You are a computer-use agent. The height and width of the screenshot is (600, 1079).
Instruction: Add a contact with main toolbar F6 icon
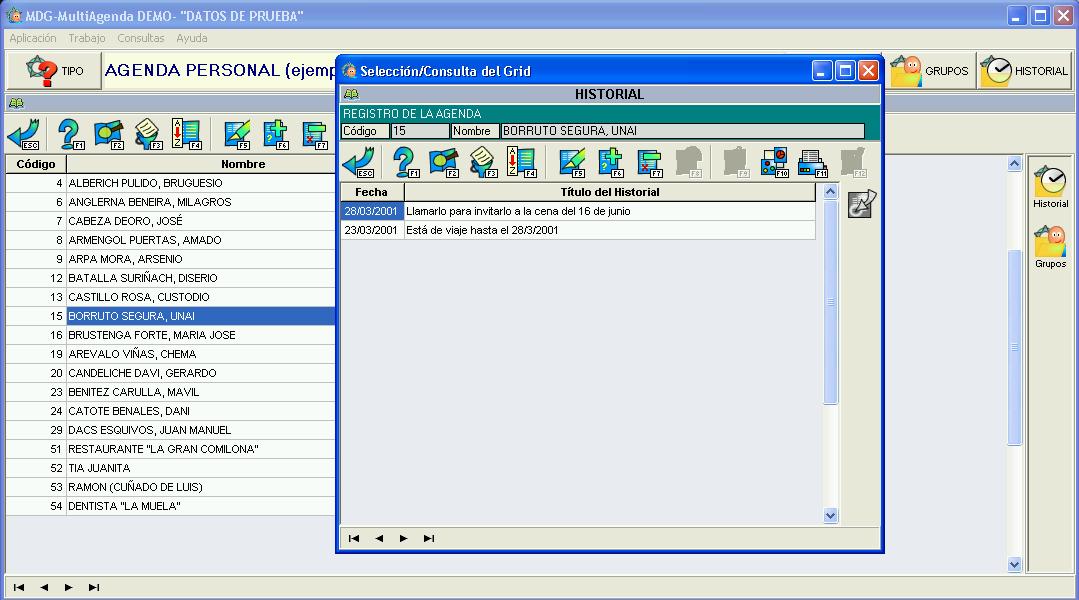(276, 133)
